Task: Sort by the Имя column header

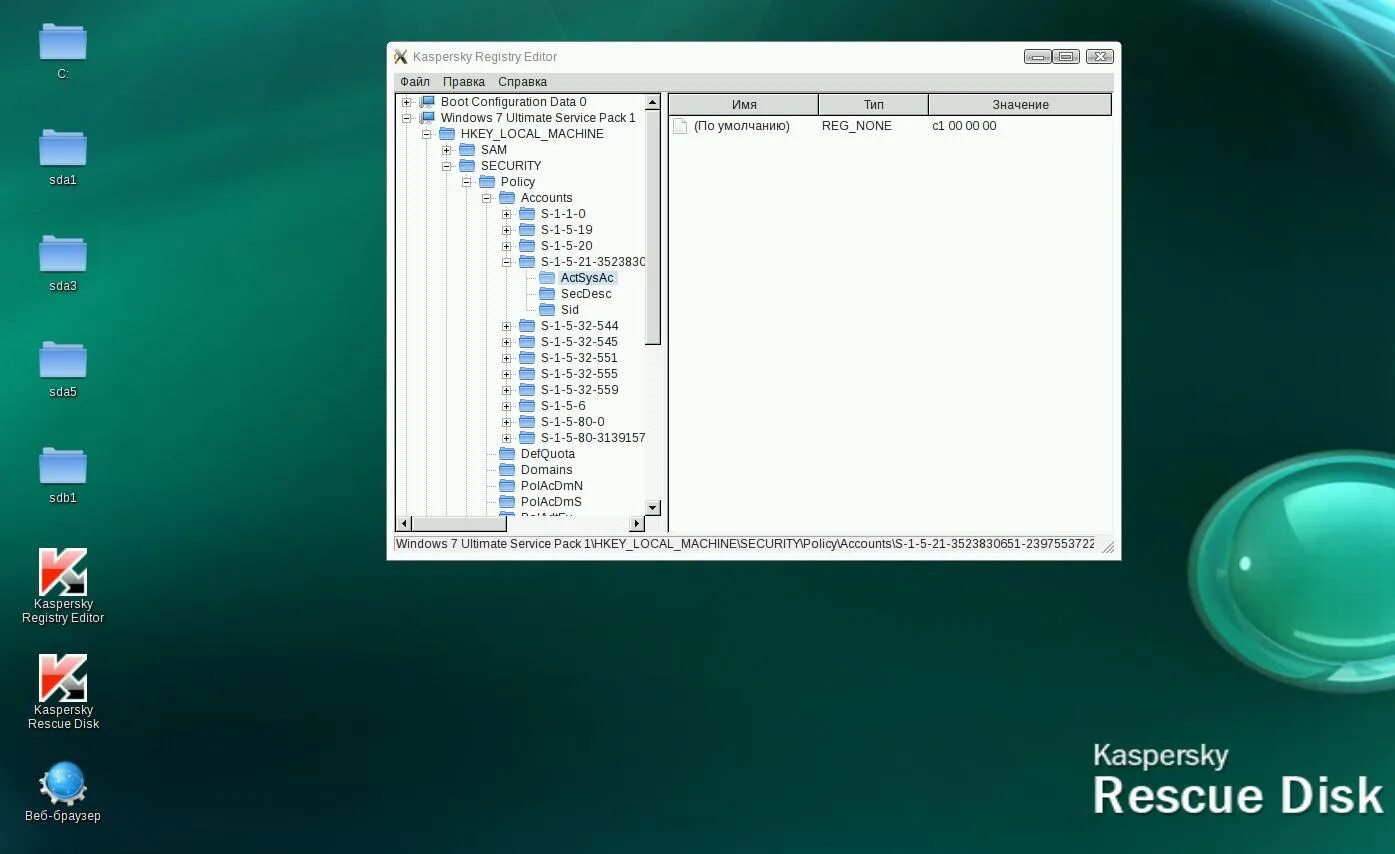Action: pos(744,105)
